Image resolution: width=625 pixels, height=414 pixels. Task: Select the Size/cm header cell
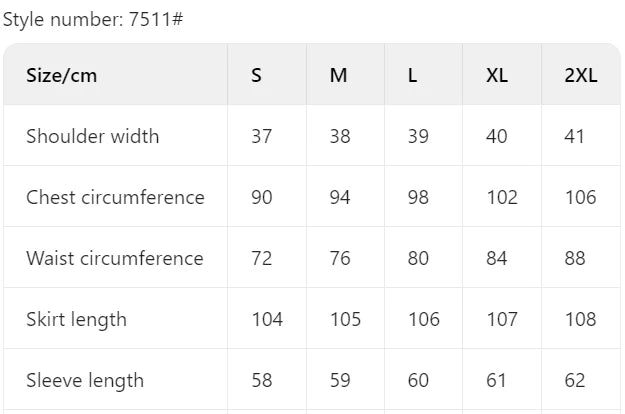pos(62,75)
